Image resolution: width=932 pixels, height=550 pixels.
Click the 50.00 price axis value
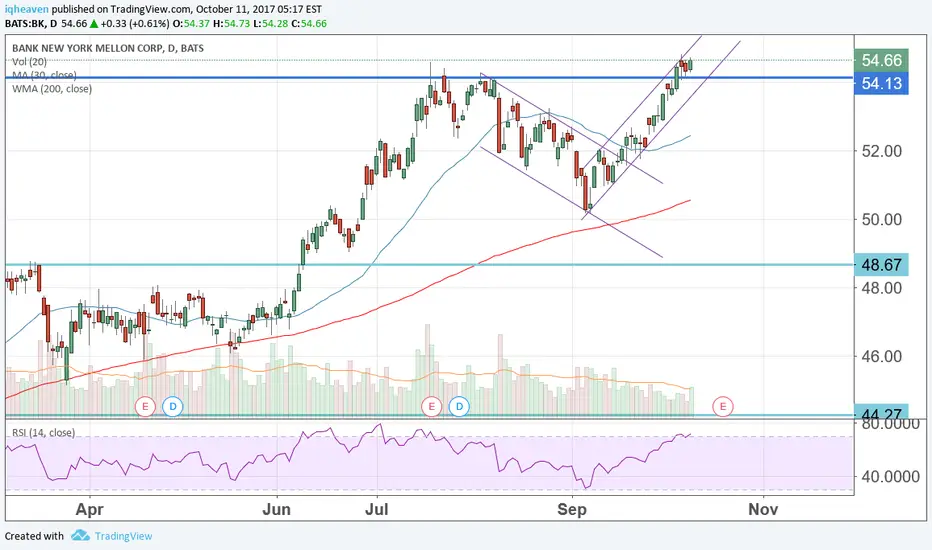[x=882, y=219]
